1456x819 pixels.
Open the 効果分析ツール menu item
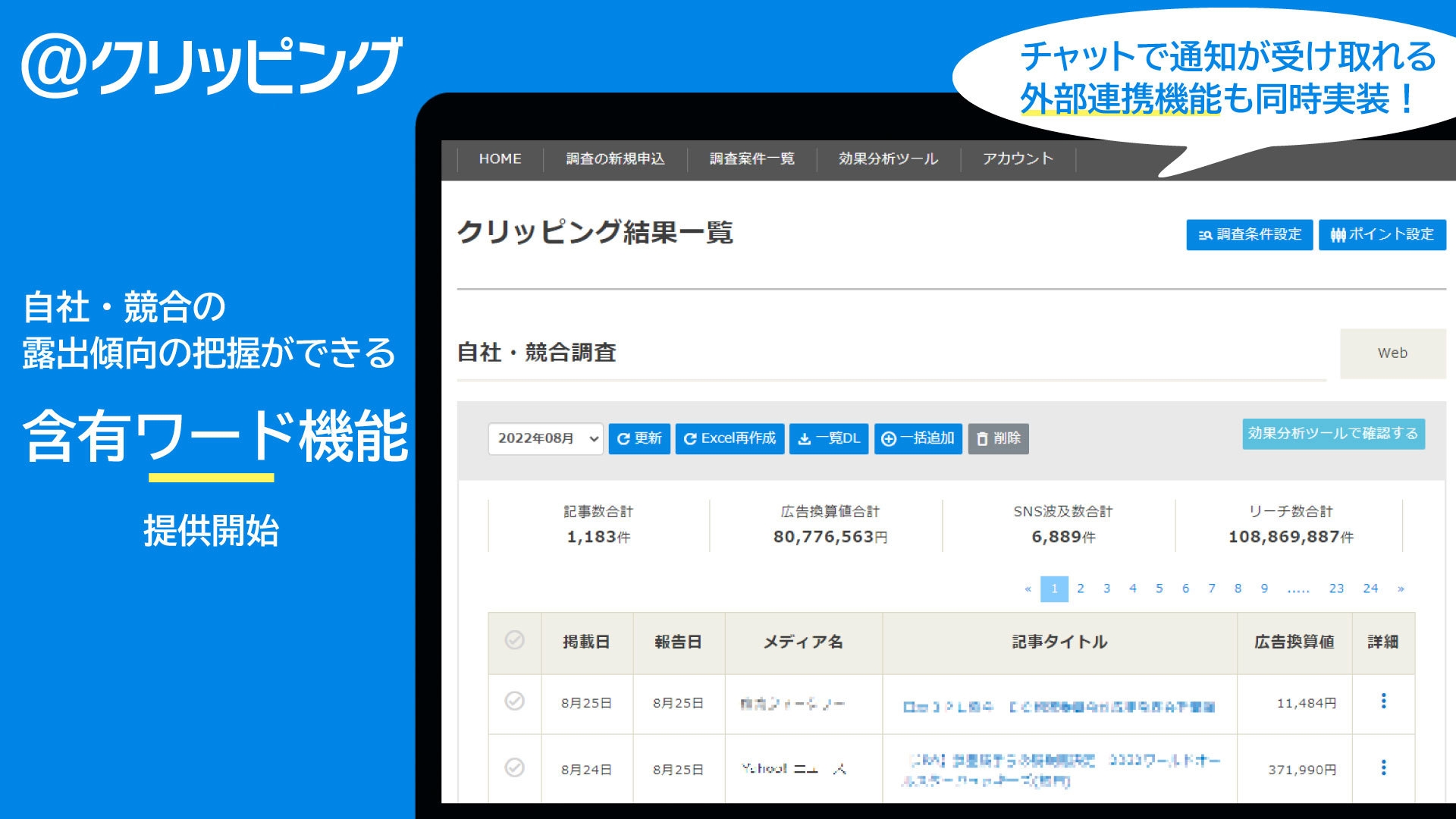(x=888, y=159)
